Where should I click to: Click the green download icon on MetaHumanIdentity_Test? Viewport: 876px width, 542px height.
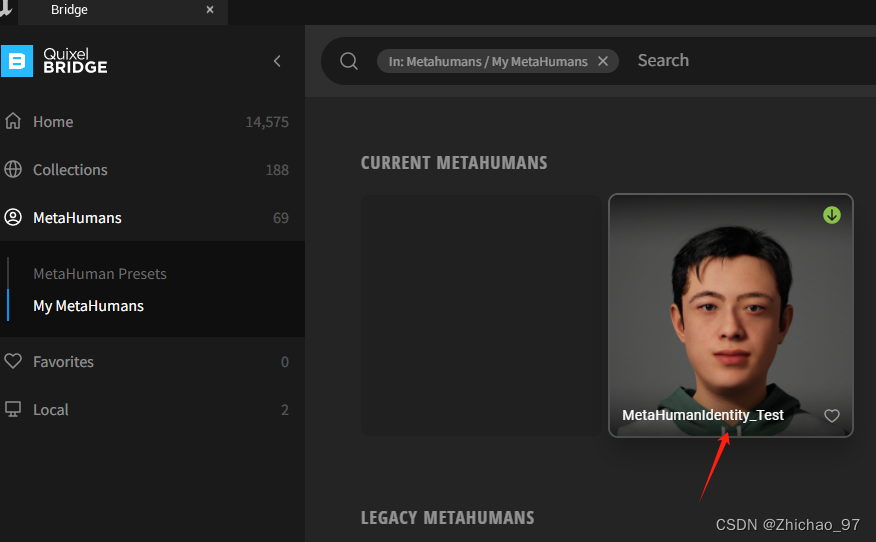coord(832,215)
